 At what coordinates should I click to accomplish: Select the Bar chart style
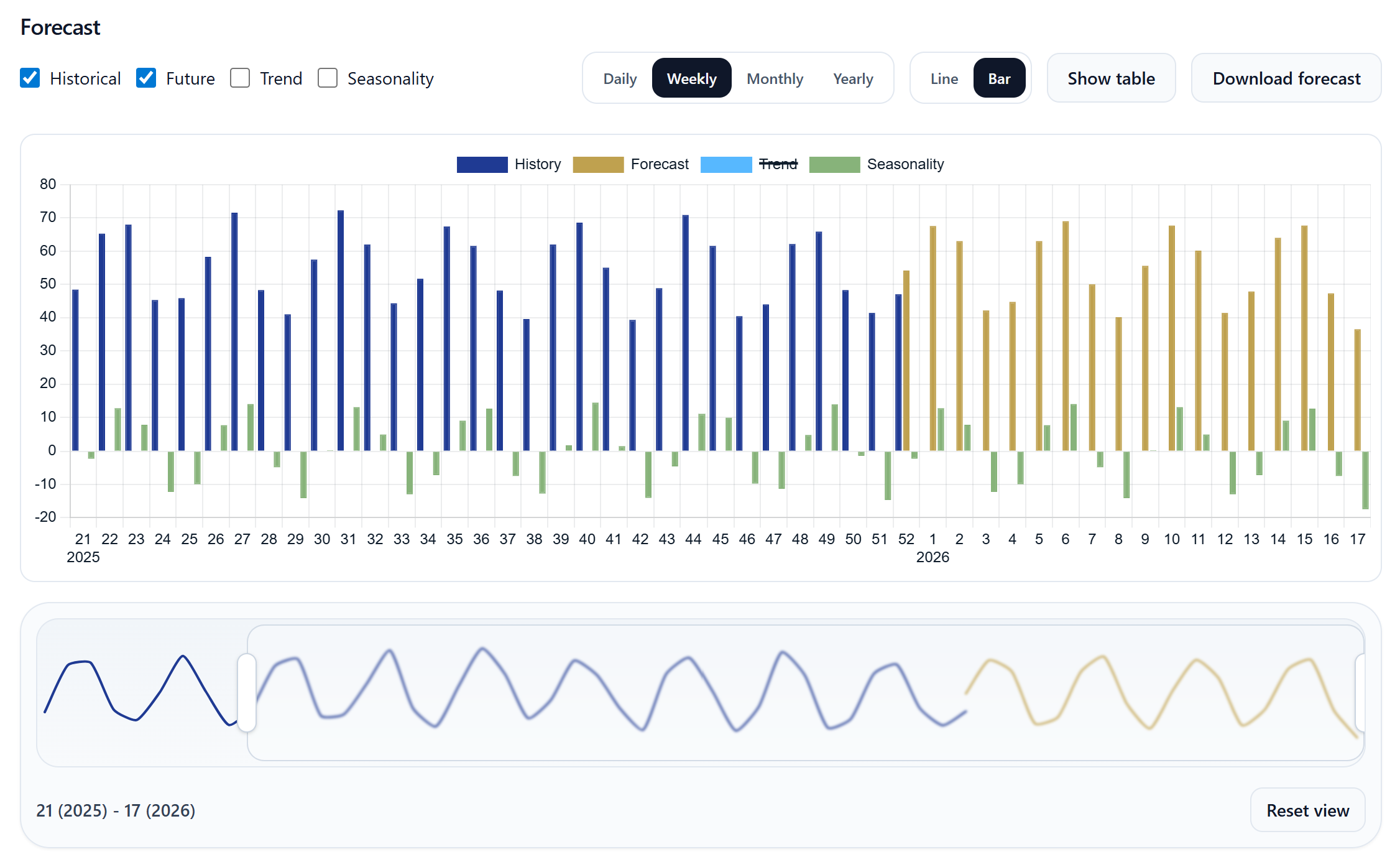point(1000,78)
